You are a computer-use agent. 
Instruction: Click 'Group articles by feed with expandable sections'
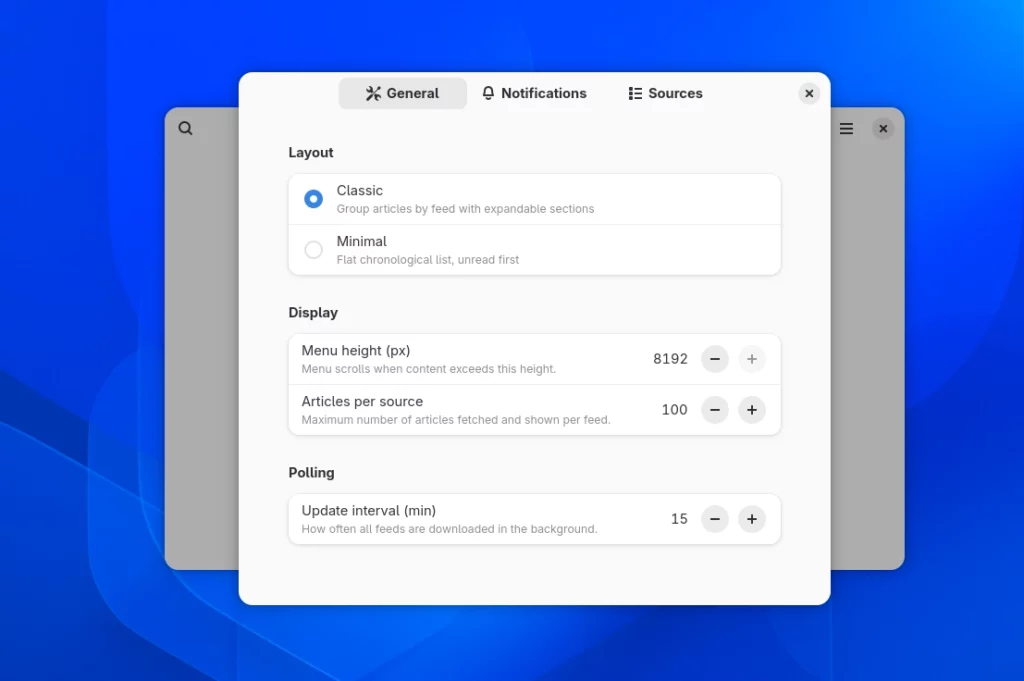click(x=466, y=209)
